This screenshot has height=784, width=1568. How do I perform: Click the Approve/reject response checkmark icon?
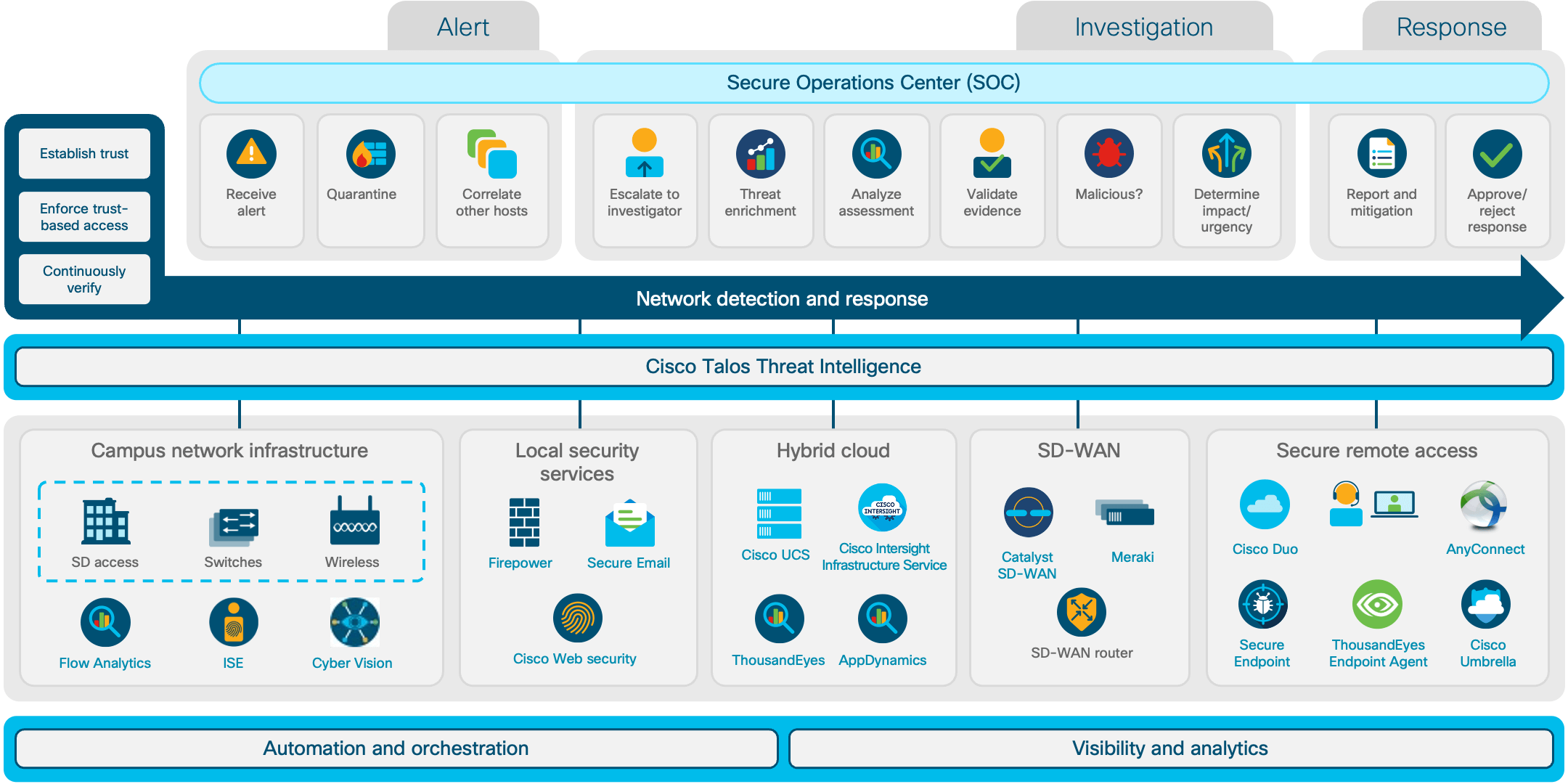1497,154
